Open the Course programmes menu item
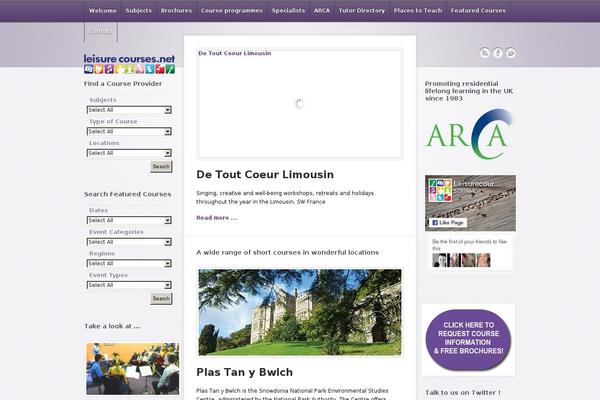600x400 pixels. coord(232,11)
